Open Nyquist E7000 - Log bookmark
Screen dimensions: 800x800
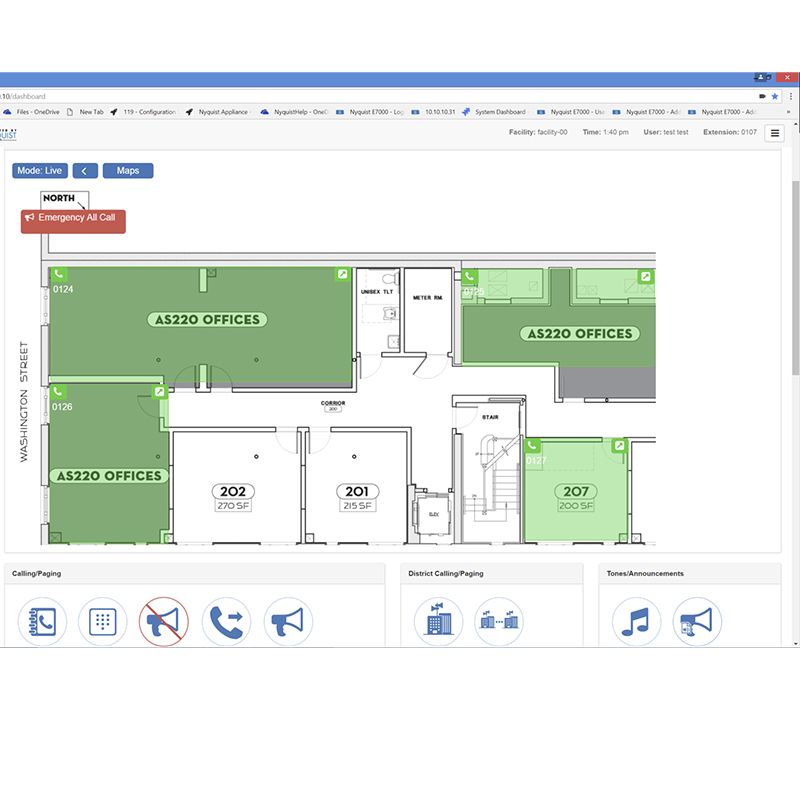(370, 112)
